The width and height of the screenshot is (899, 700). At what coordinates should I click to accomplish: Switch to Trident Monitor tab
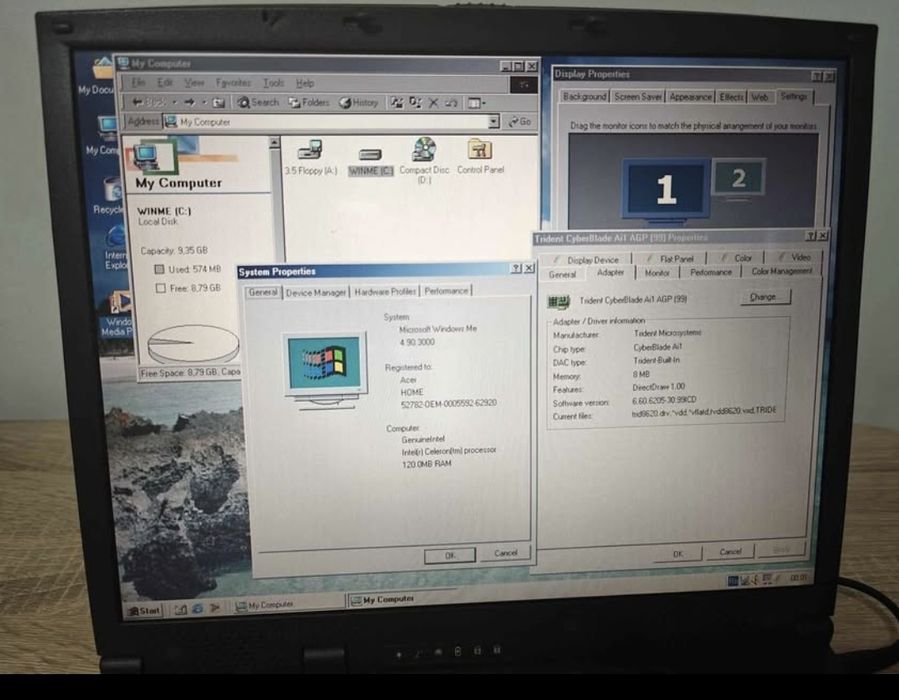pos(657,273)
